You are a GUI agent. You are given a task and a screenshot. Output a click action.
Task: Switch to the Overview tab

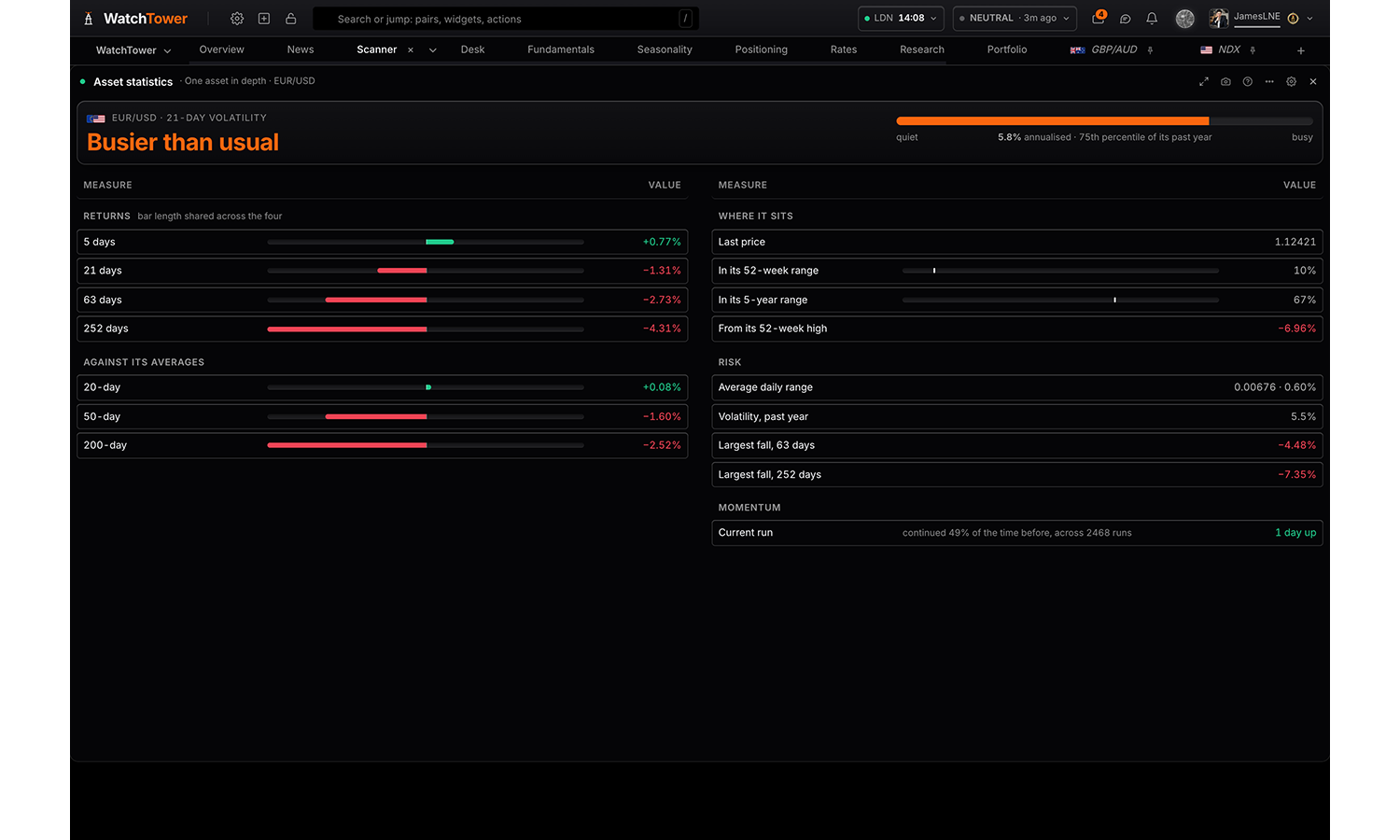[x=222, y=49]
